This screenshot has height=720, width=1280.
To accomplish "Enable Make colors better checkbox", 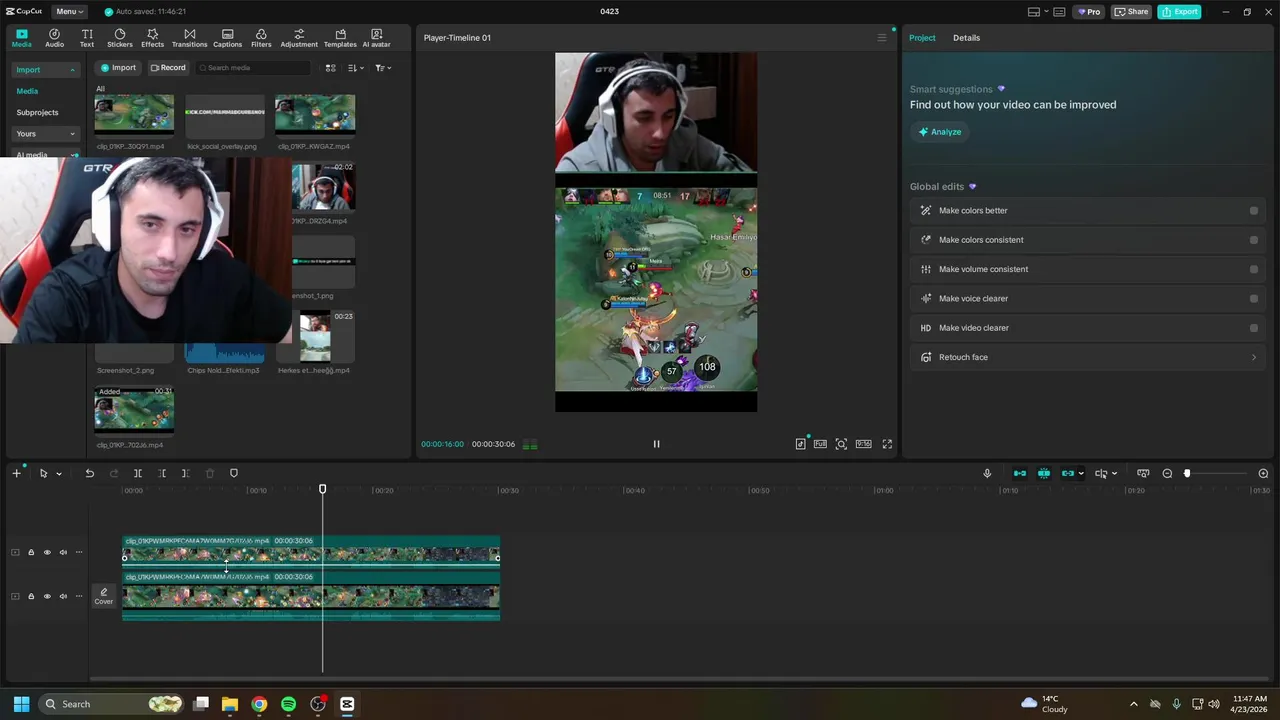I will click(x=1254, y=211).
